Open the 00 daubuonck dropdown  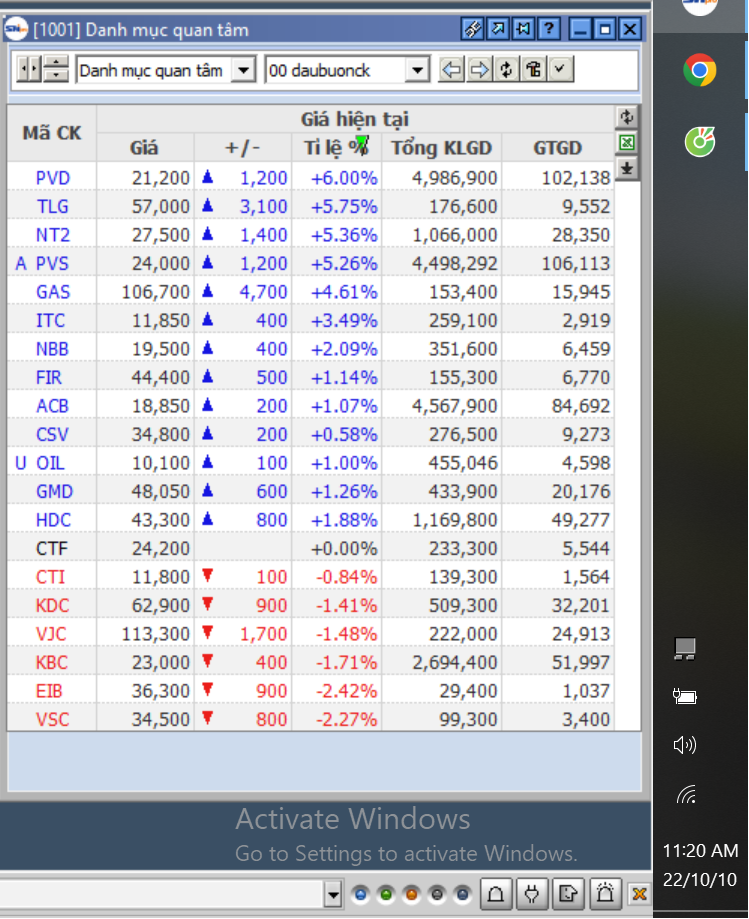[x=417, y=70]
